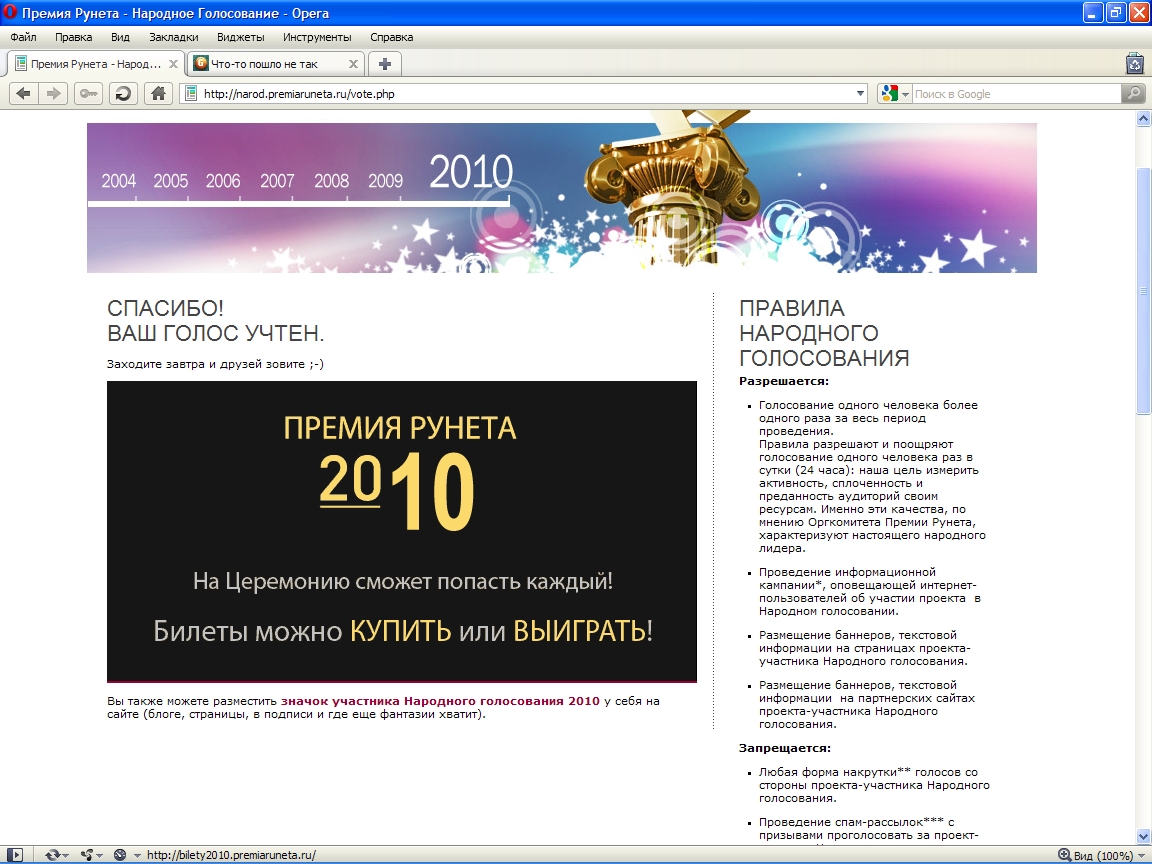
Task: Open the closed tabs trash can
Action: [1135, 64]
